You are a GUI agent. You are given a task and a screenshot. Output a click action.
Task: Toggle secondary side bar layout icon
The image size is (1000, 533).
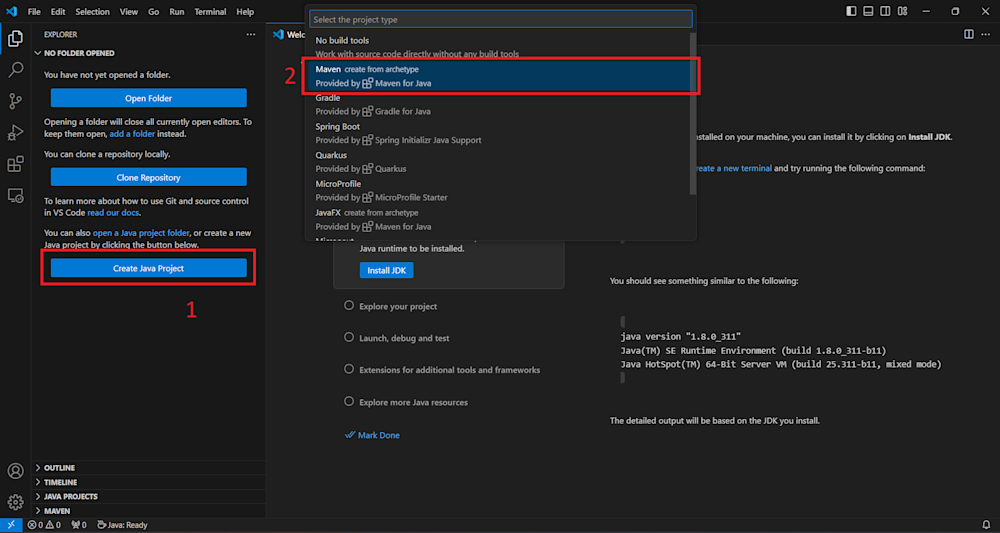coord(885,11)
